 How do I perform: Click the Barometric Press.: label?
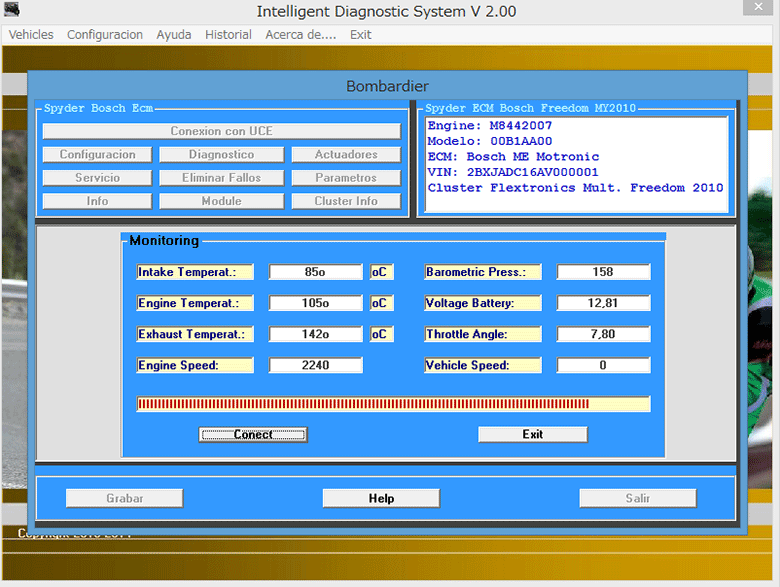[483, 272]
